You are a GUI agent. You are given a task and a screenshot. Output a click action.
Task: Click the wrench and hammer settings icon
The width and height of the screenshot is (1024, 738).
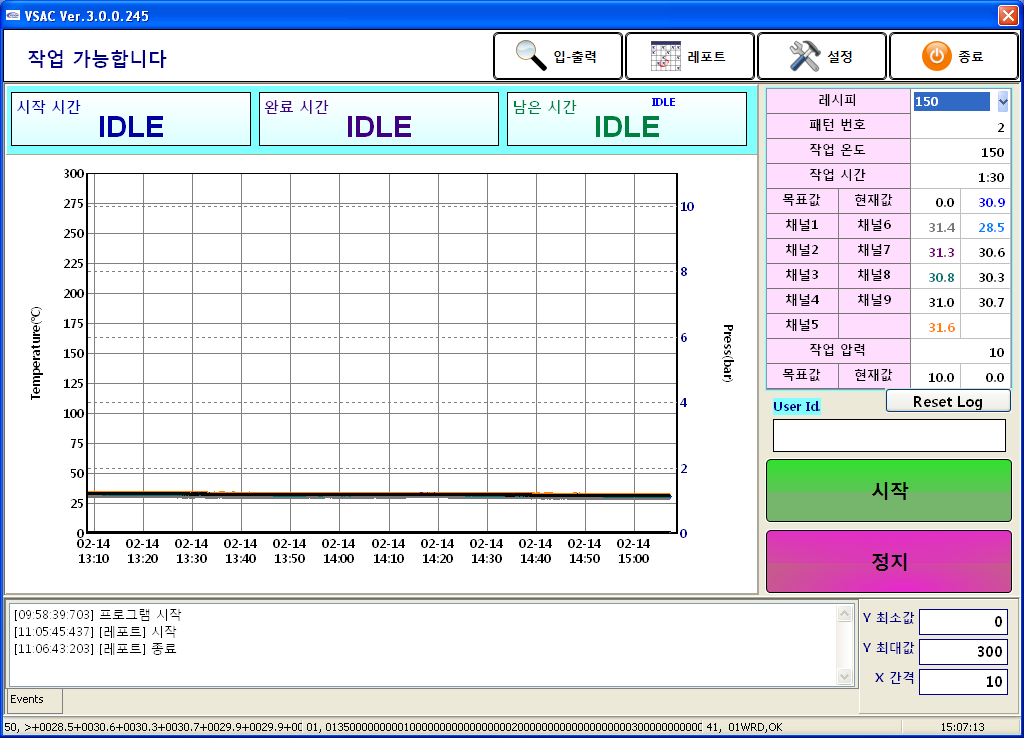point(804,56)
